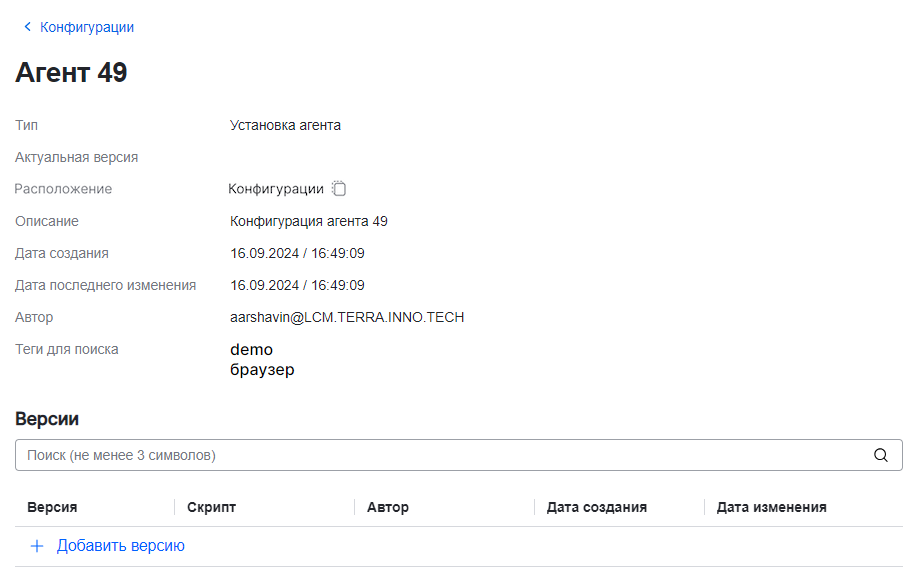Click the arrow icon in the breadcrumb
The width and height of the screenshot is (923, 584).
27,27
